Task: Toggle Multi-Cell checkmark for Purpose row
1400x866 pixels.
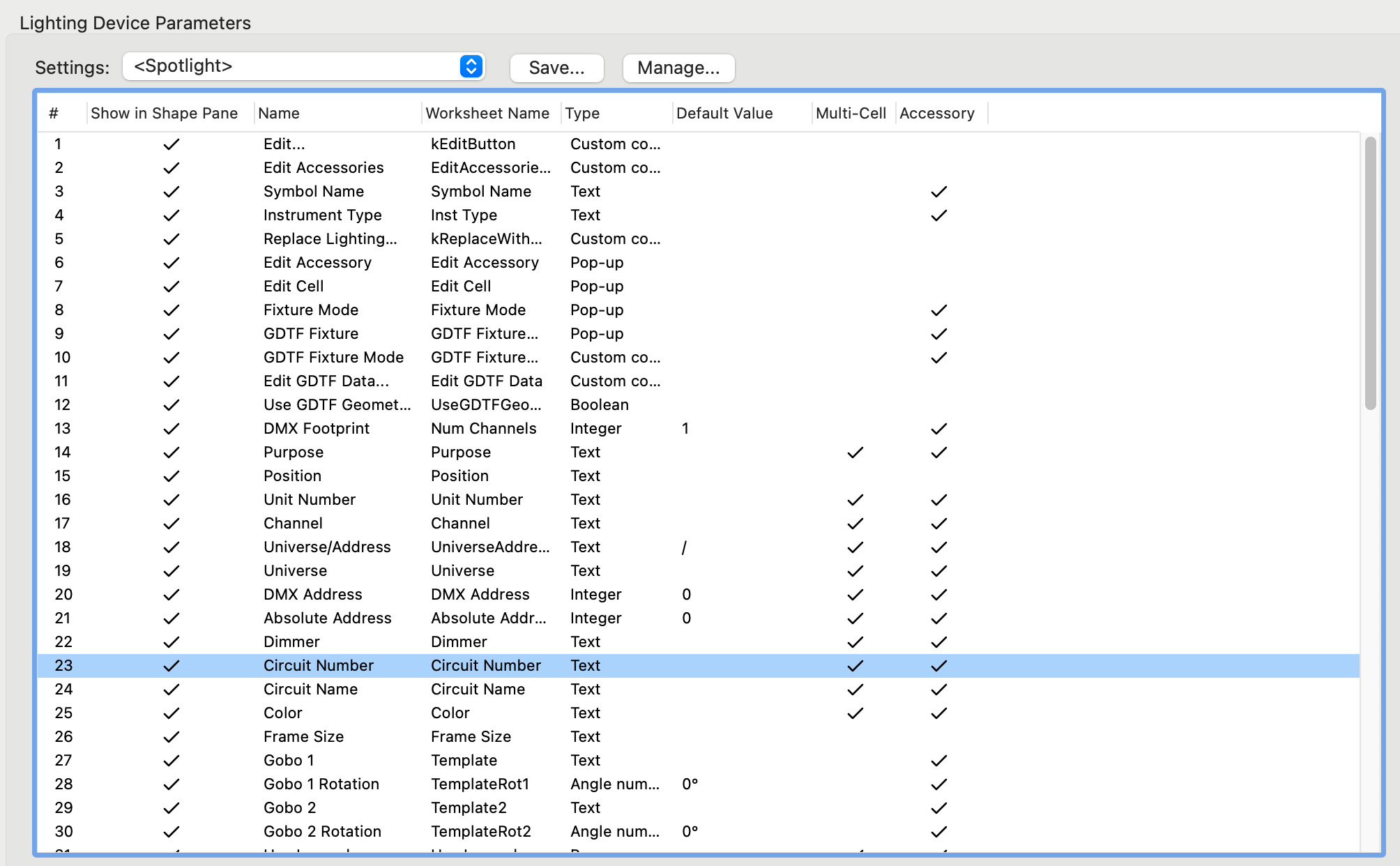Action: pyautogui.click(x=855, y=453)
